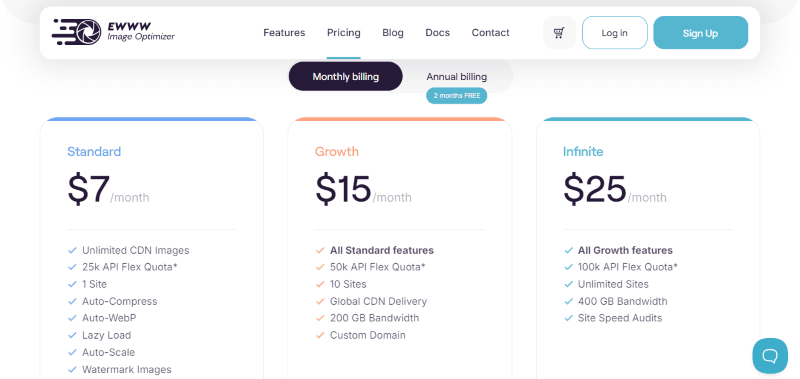The width and height of the screenshot is (800, 379).
Task: Select Monthly billing option
Action: click(x=345, y=77)
